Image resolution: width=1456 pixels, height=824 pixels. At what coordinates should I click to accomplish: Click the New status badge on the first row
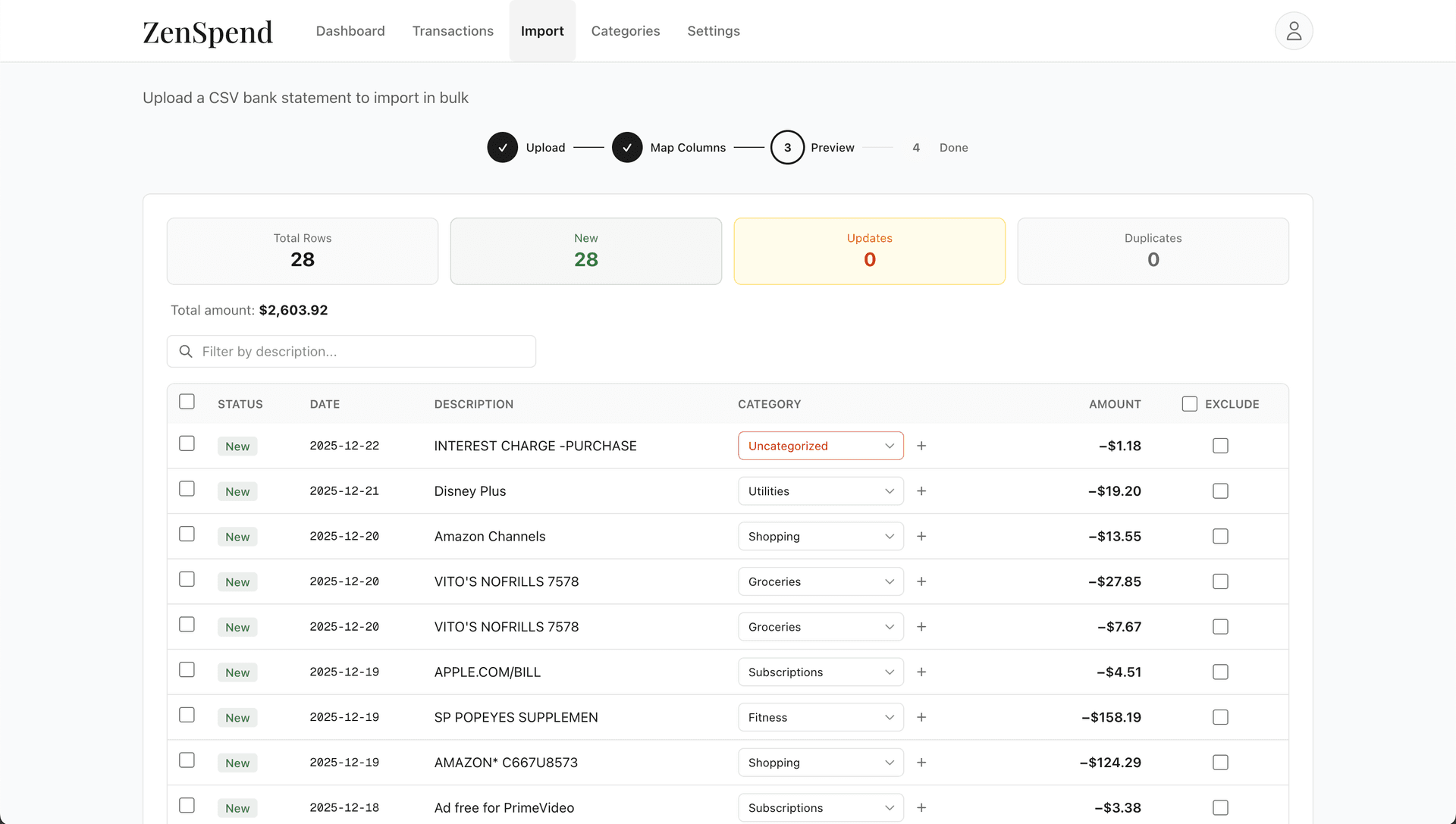[237, 446]
